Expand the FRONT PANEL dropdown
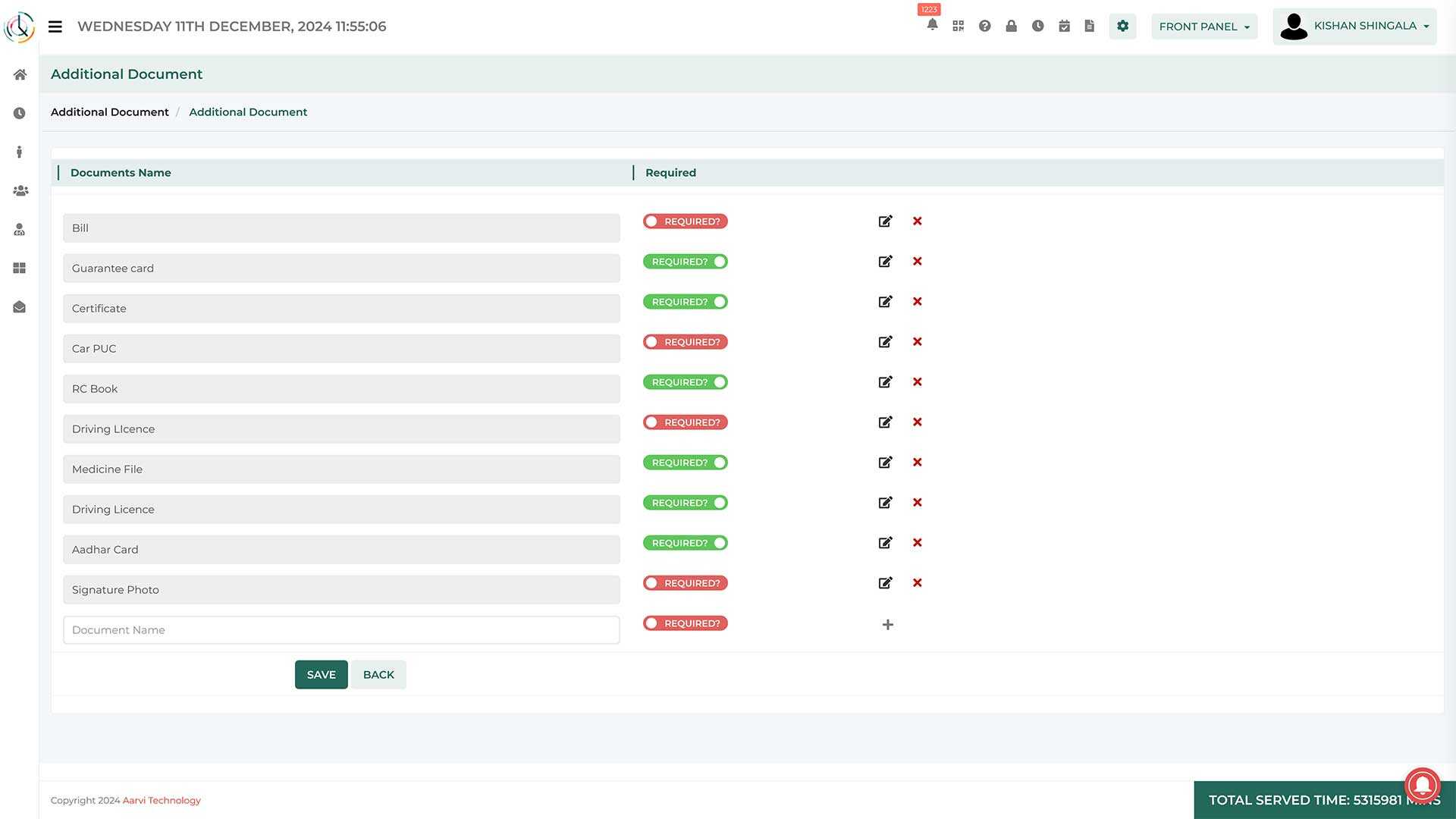1456x819 pixels. click(x=1203, y=27)
